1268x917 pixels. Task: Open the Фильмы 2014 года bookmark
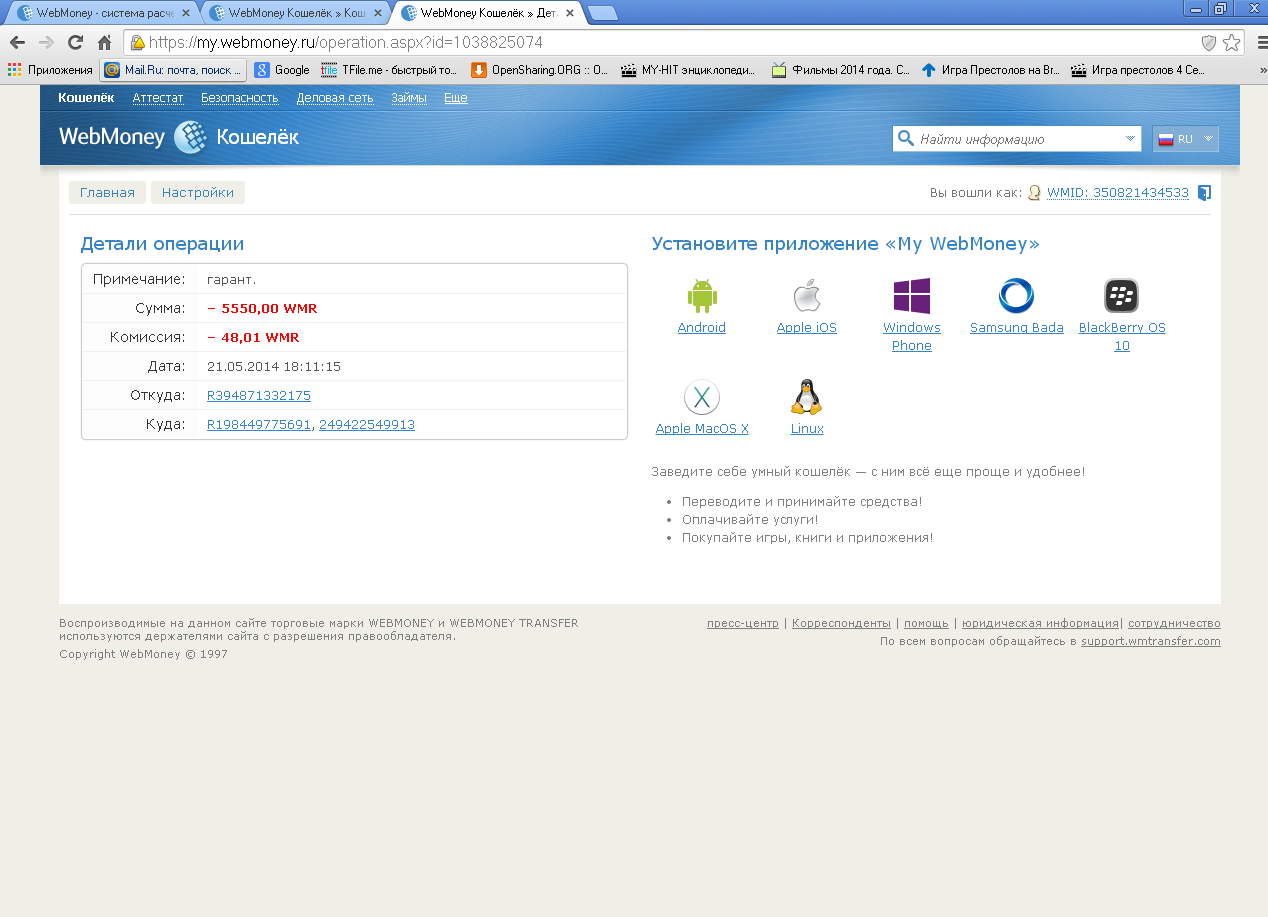(840, 70)
